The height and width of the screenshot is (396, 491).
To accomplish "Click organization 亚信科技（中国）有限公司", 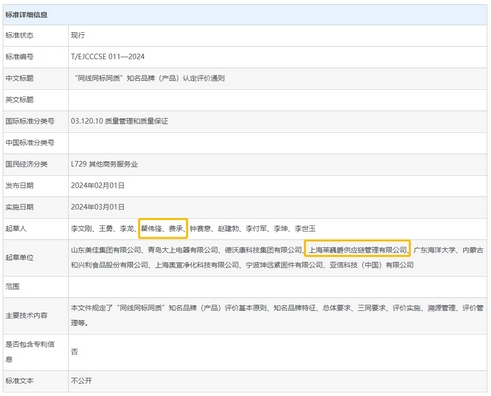I will [x=372, y=265].
